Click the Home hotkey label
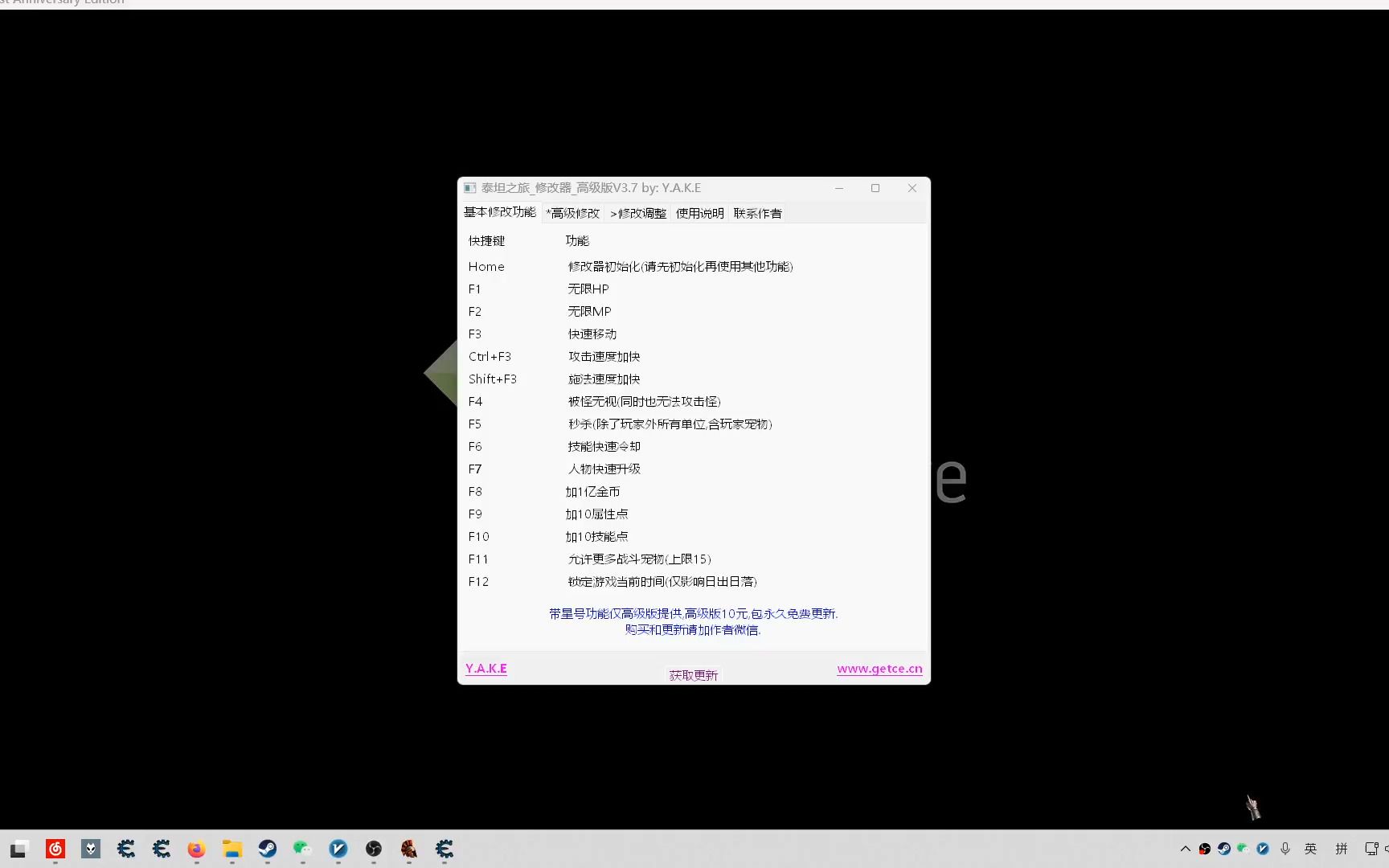Viewport: 1389px width, 868px height. [486, 267]
